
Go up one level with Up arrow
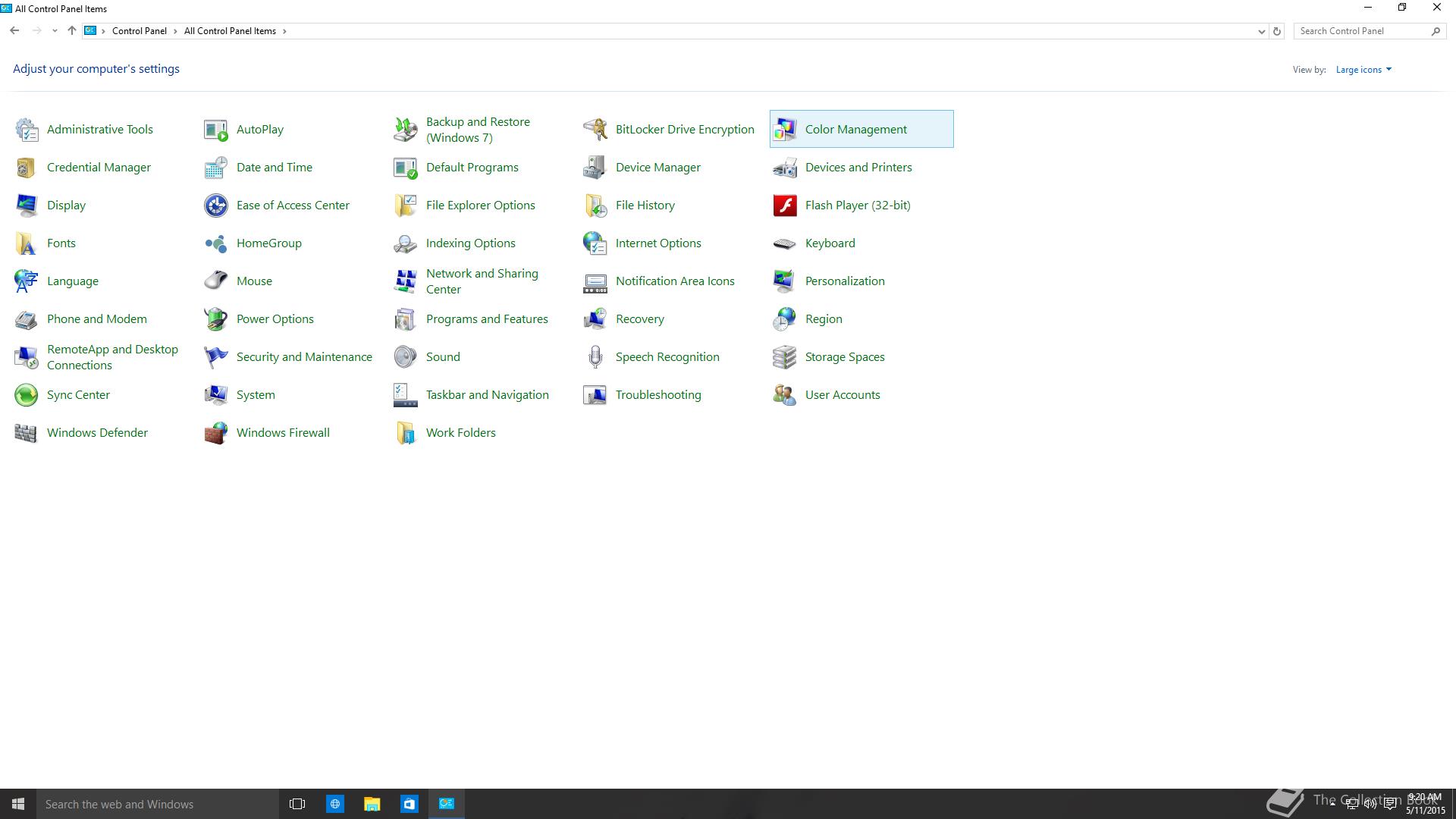tap(71, 31)
